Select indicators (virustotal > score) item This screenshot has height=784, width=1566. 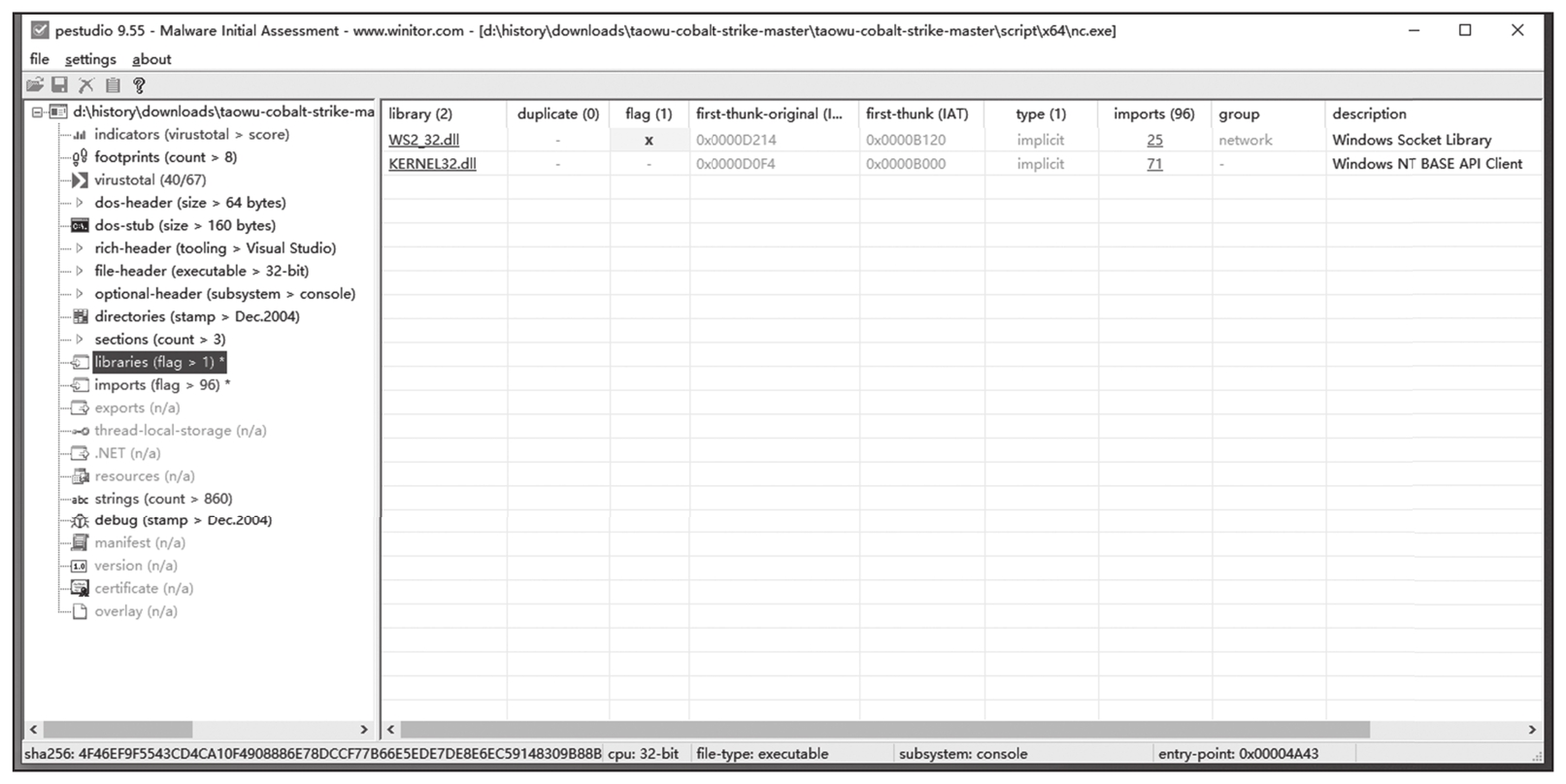click(x=191, y=135)
